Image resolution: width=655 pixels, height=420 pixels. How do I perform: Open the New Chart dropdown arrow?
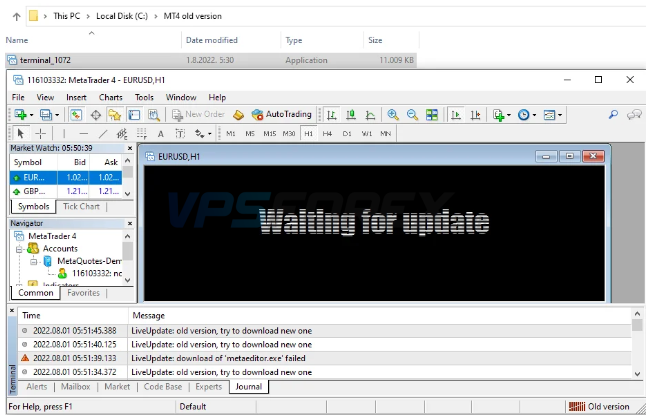click(x=32, y=116)
